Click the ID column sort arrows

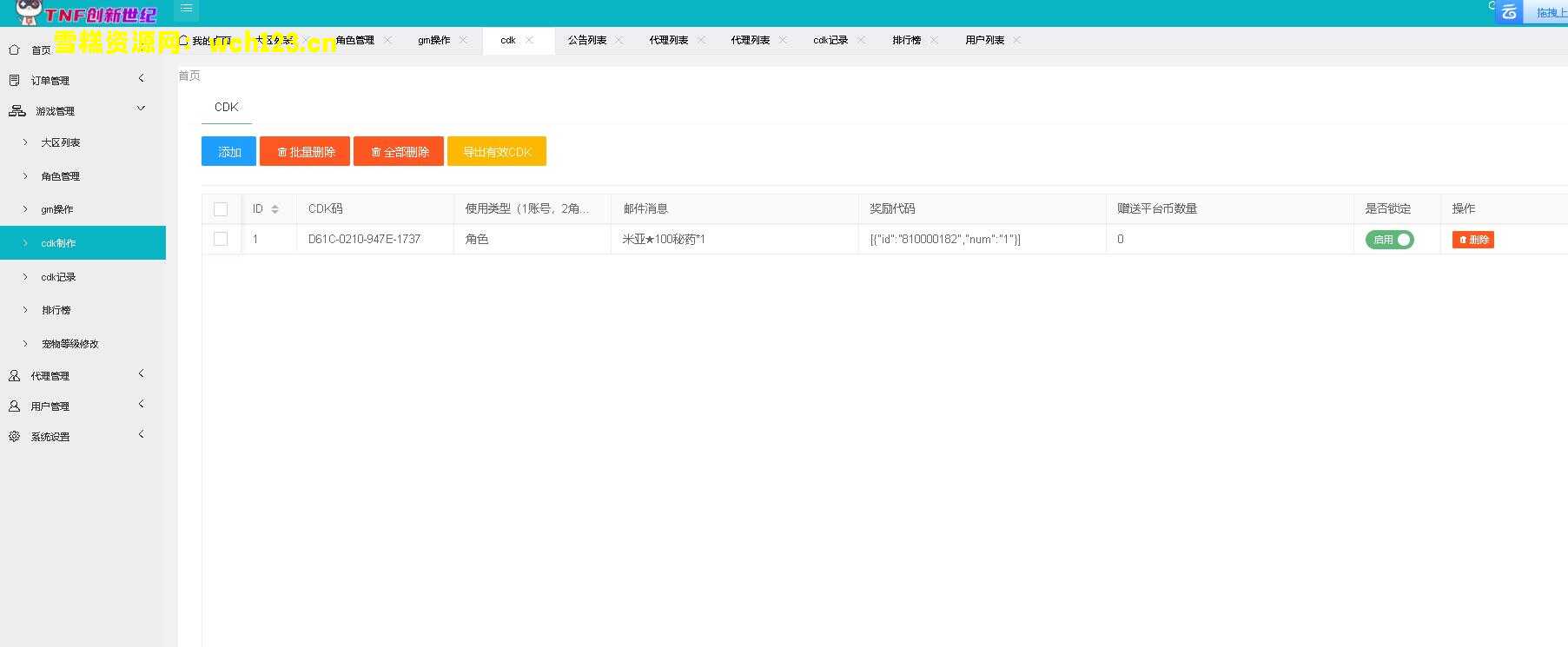[275, 208]
